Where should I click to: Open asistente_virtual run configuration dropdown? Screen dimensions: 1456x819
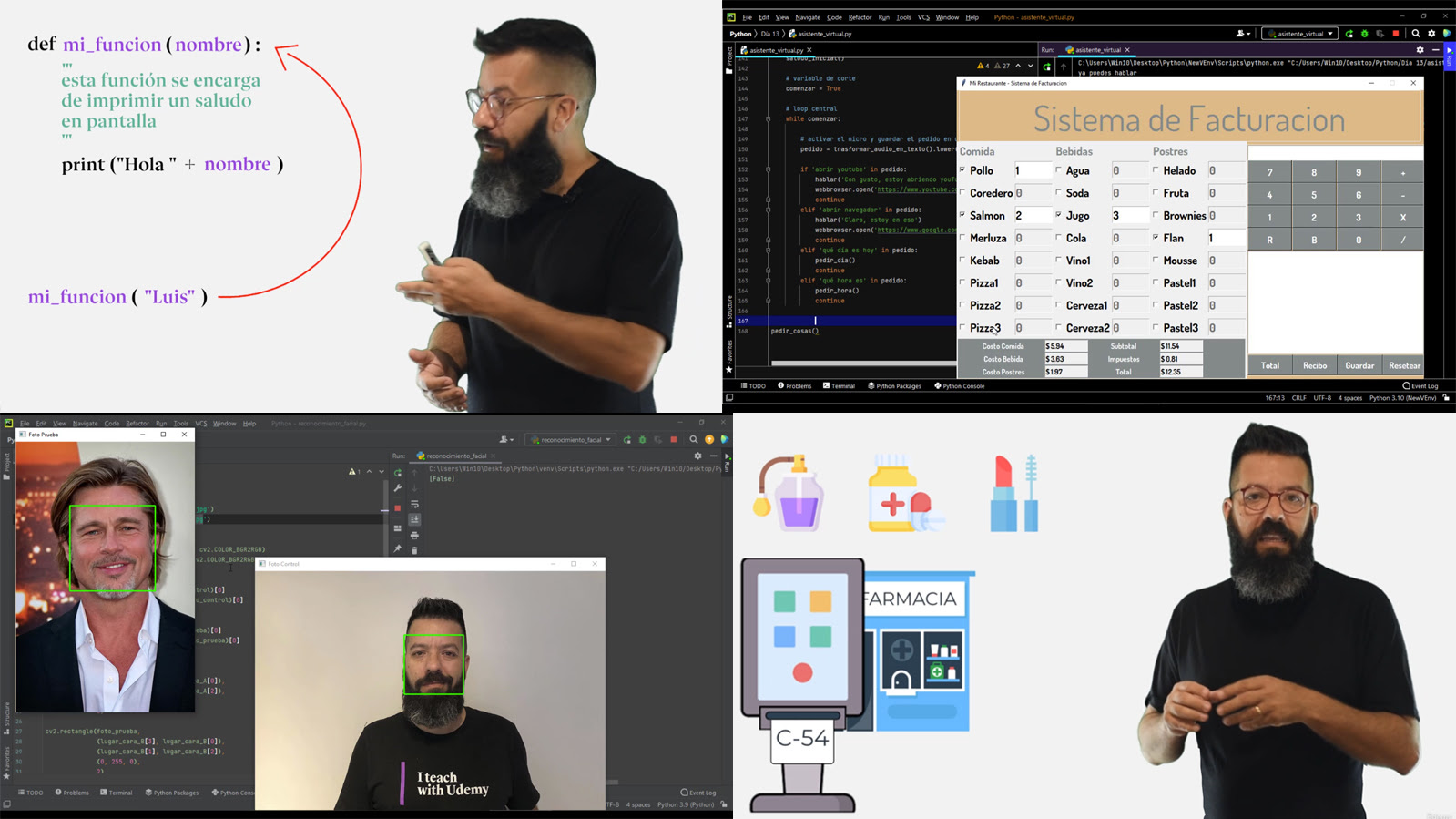[1299, 34]
